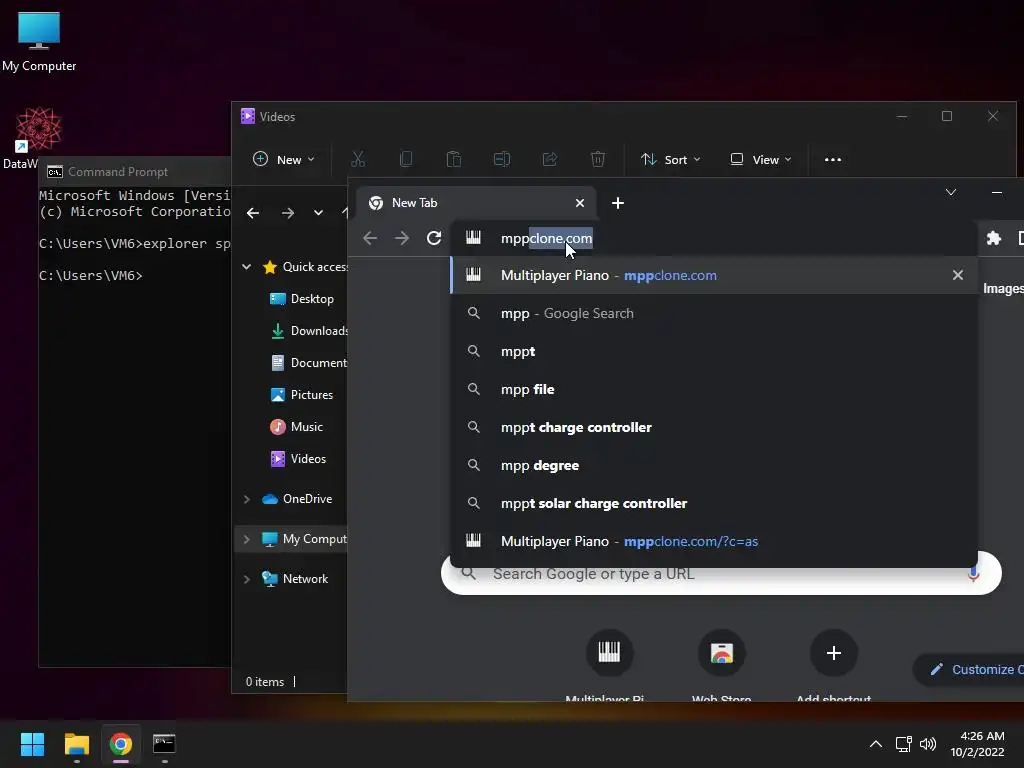Show hidden tray icons chevron
1024x768 pixels.
(x=876, y=744)
